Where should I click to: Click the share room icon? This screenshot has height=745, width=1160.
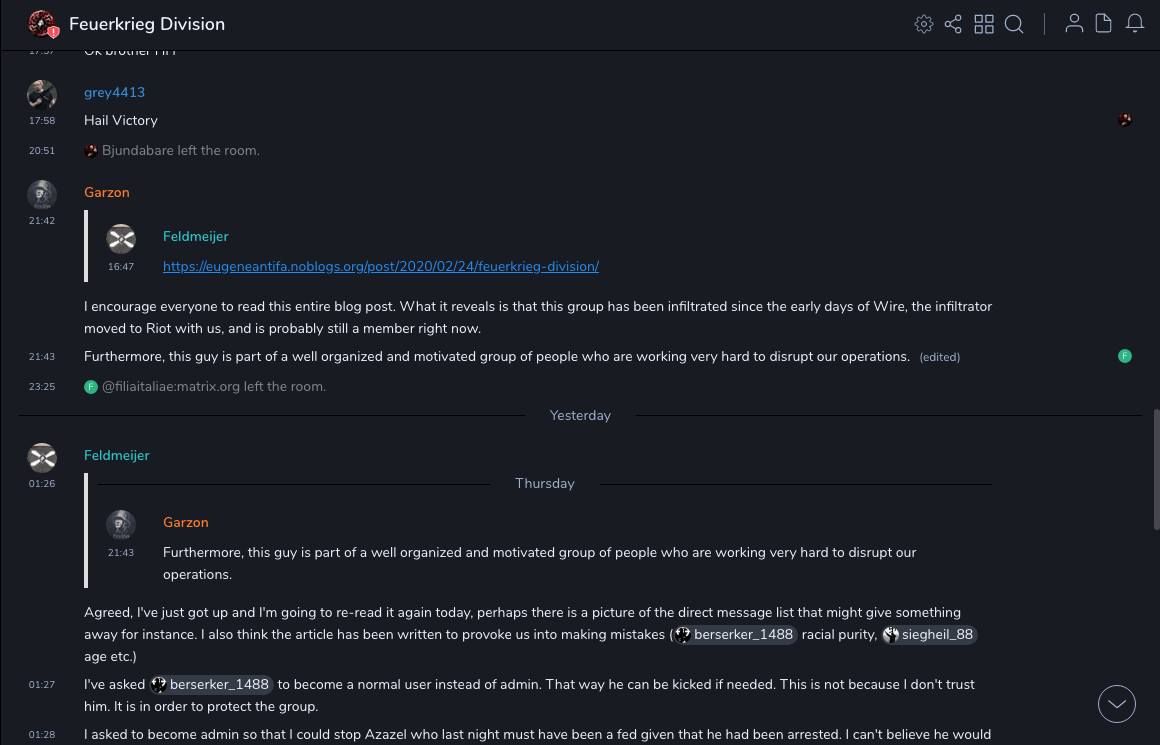click(953, 24)
